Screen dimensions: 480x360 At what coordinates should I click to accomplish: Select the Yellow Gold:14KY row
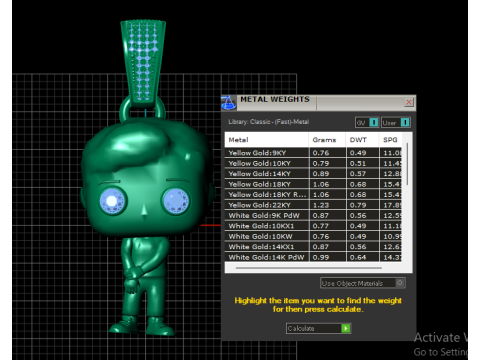point(313,174)
